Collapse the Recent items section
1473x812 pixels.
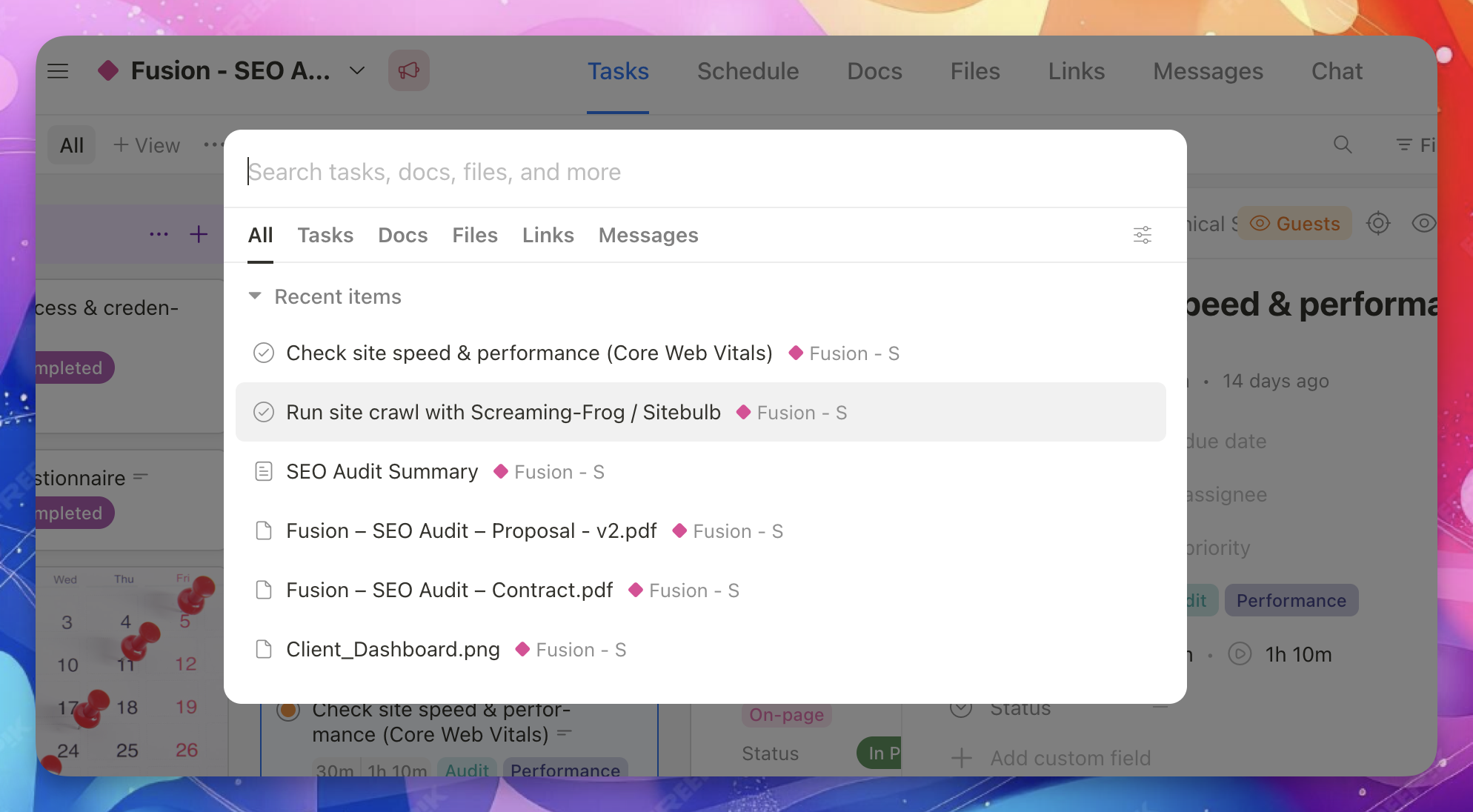(255, 296)
